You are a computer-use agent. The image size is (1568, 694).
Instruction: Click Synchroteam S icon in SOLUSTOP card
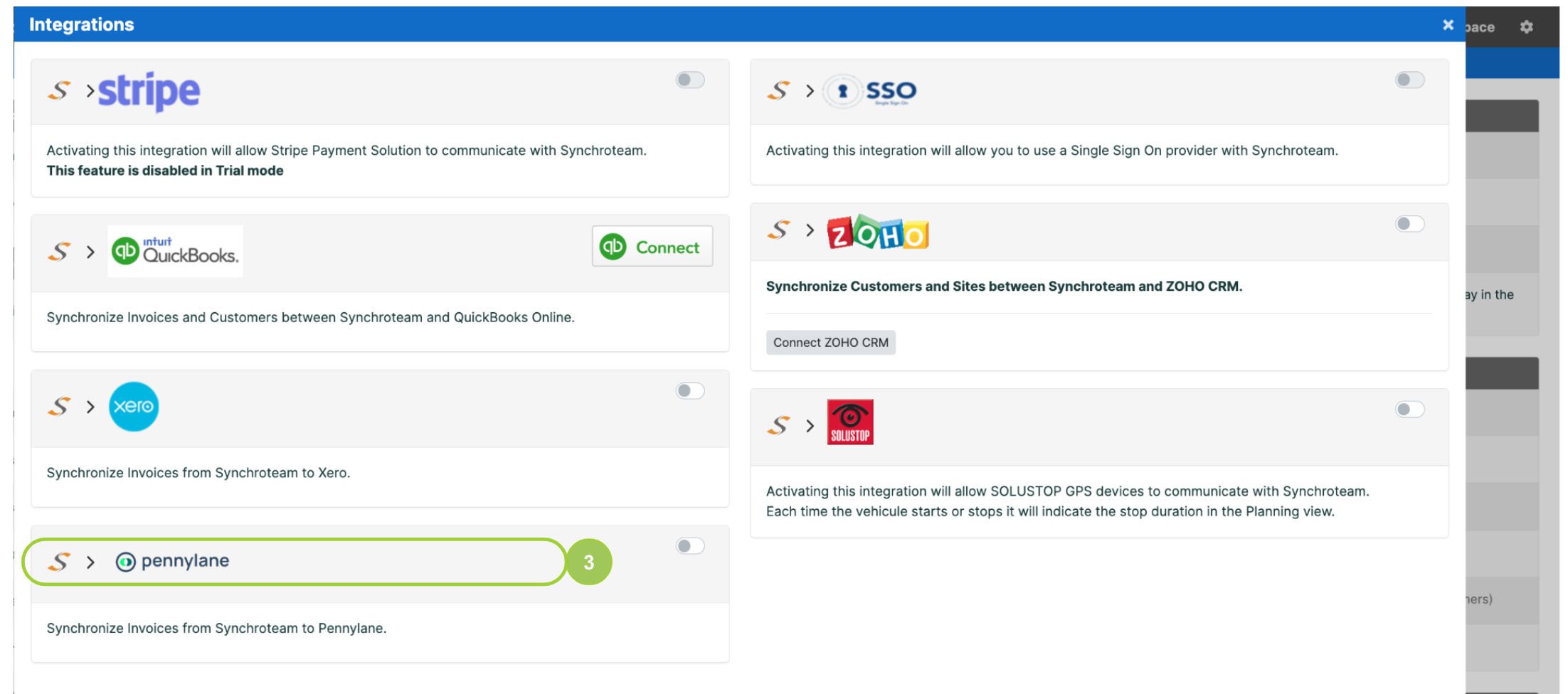coord(779,426)
